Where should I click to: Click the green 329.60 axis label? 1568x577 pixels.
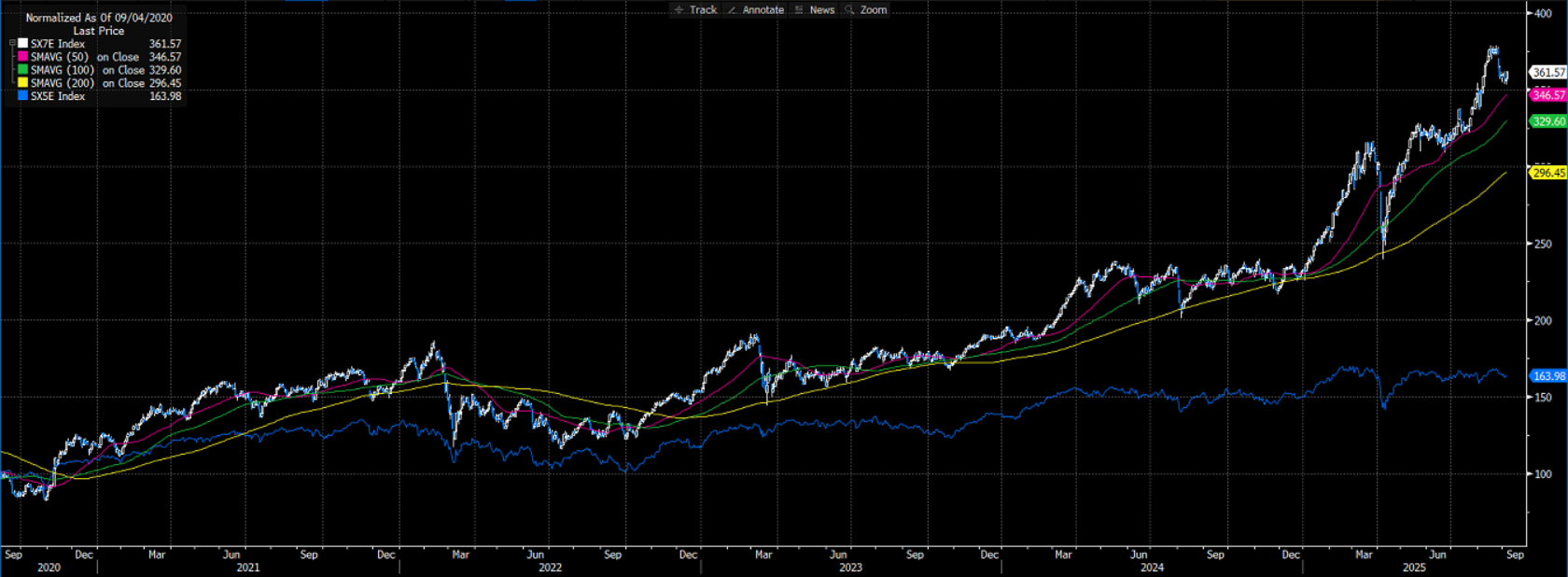pyautogui.click(x=1548, y=121)
